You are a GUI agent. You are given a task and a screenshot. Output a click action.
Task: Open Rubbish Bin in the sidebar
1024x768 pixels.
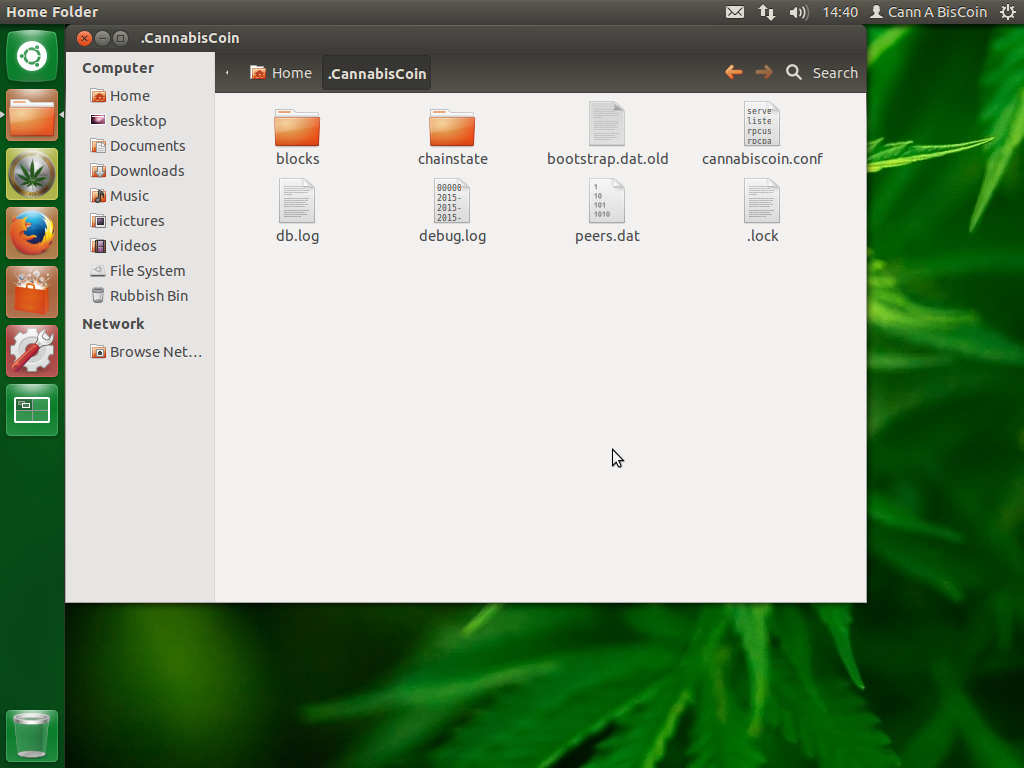(140, 296)
